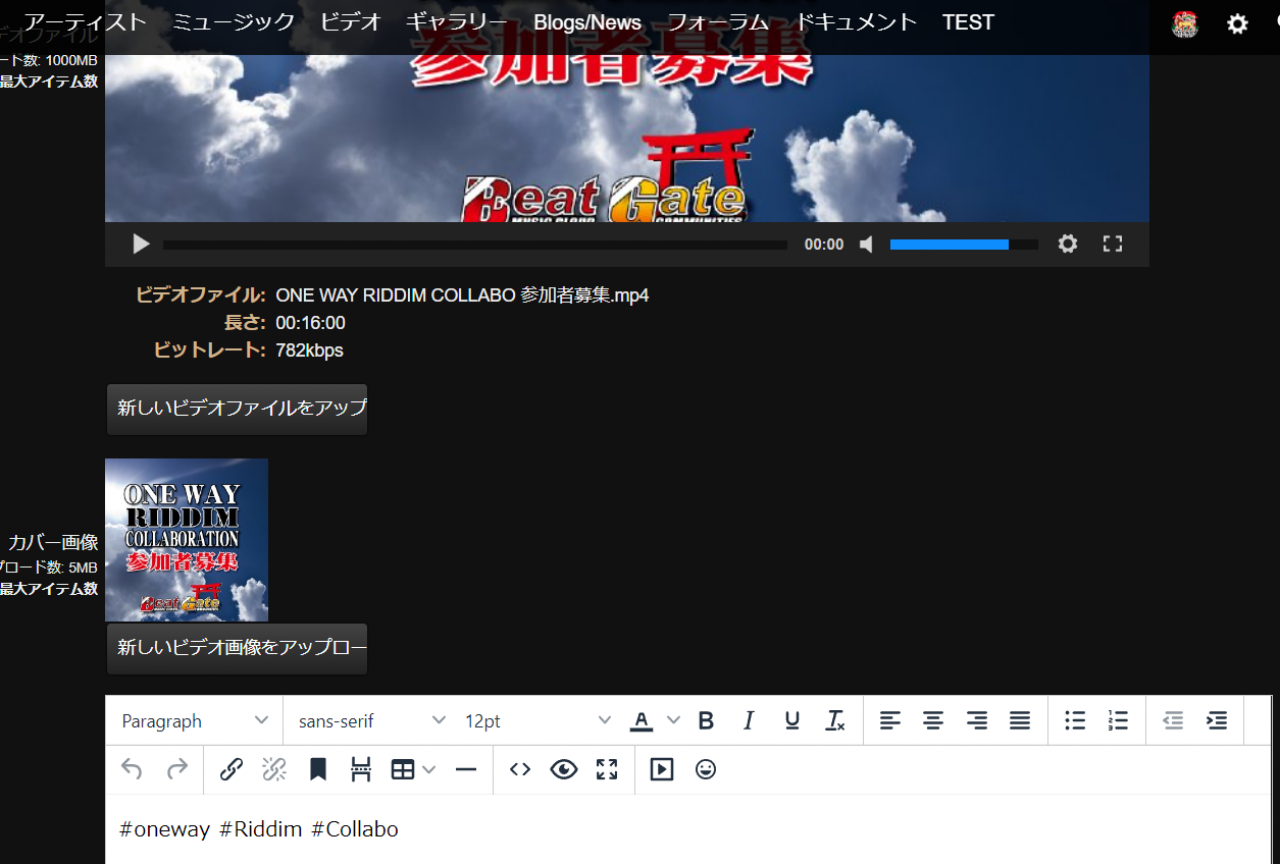Click the 新しいビデオファイルをアップ button

237,409
